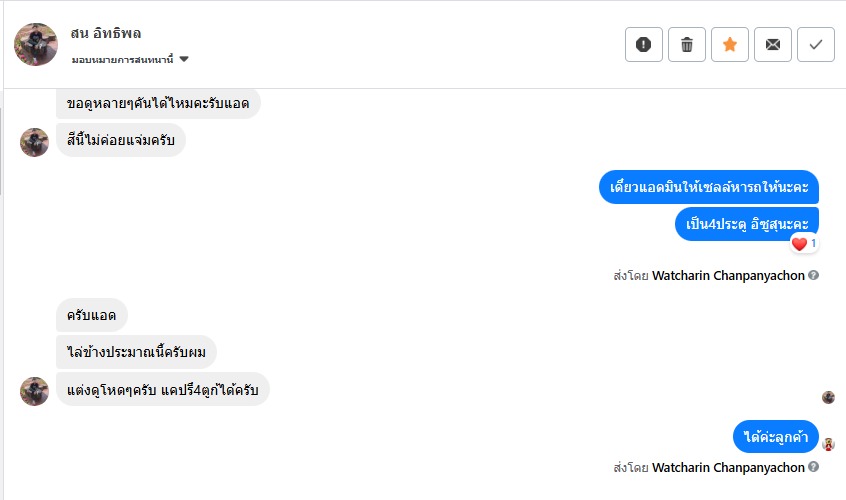Click avatar beside สีนี้ไม่ค่อยแจ่มครับ message
The width and height of the screenshot is (846, 500).
tap(35, 142)
